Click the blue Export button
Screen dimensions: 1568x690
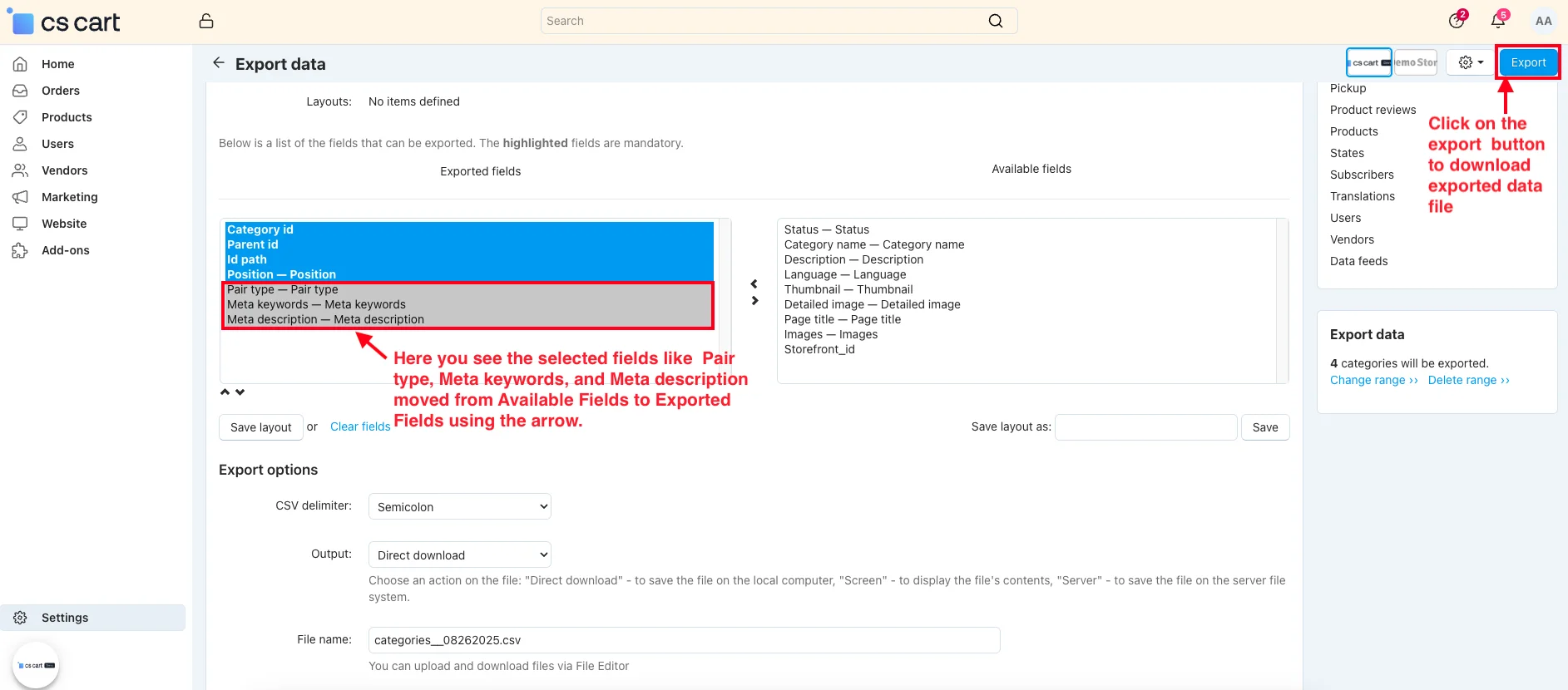click(1528, 62)
